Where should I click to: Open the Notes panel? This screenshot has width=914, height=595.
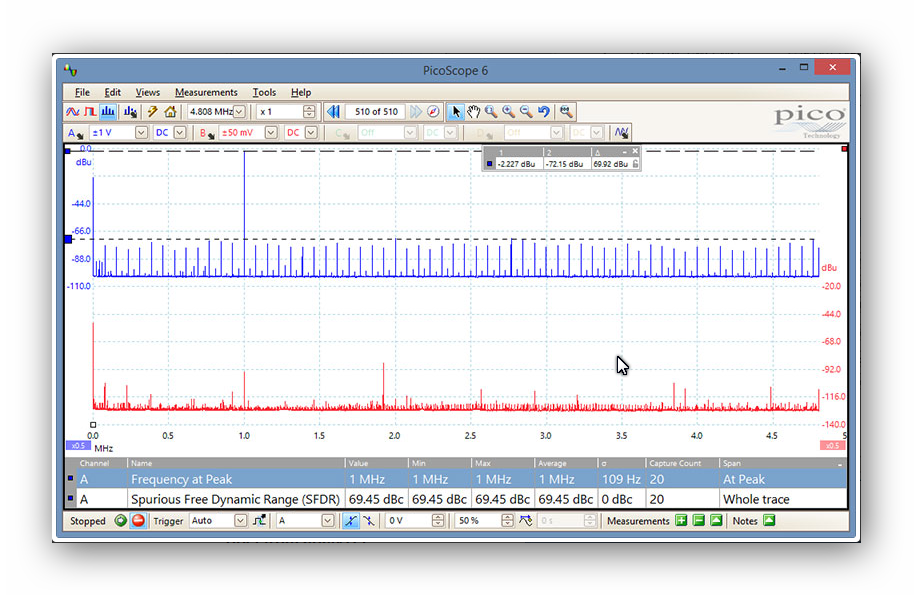tap(769, 521)
